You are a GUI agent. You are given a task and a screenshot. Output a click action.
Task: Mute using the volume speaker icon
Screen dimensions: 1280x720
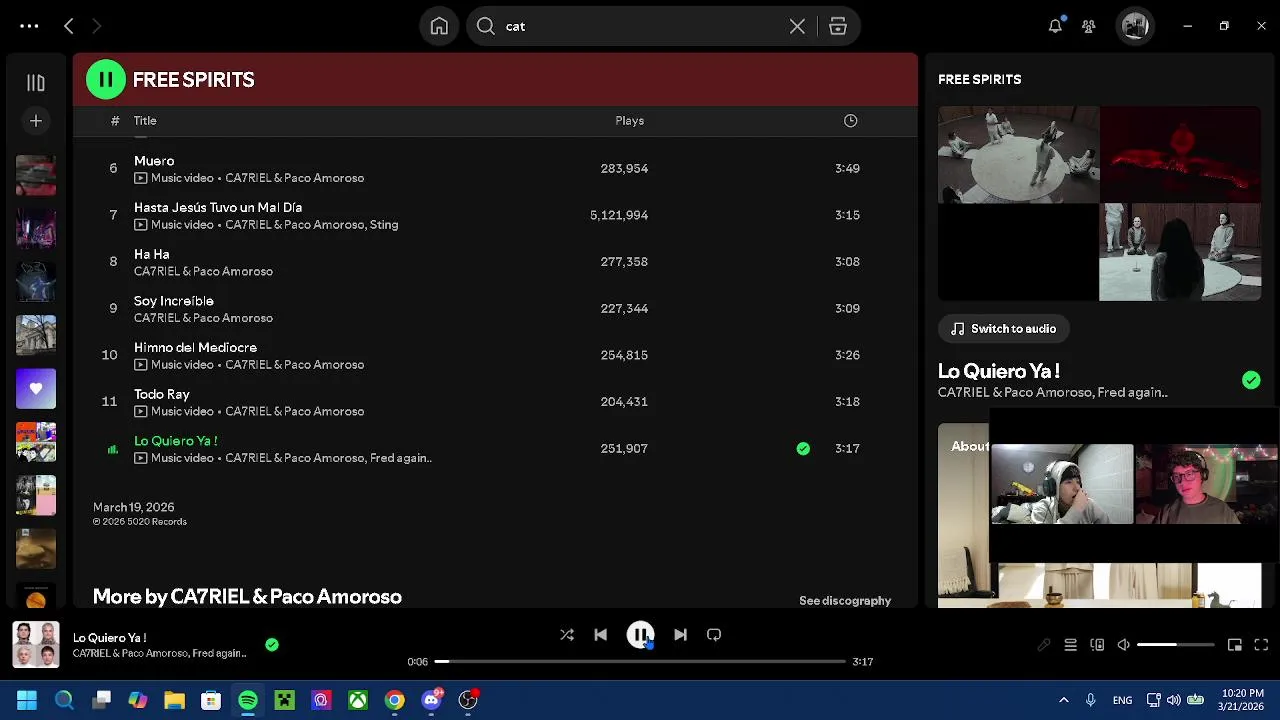tap(1124, 645)
